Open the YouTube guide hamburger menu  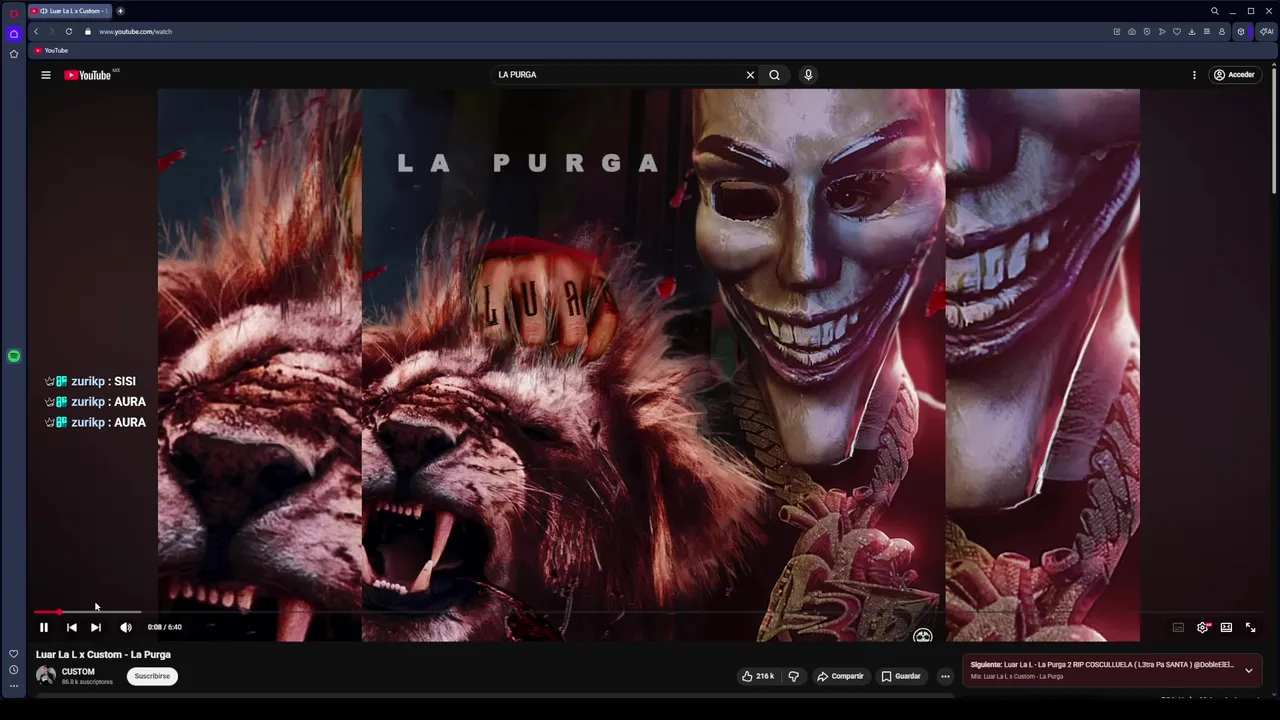coord(45,75)
